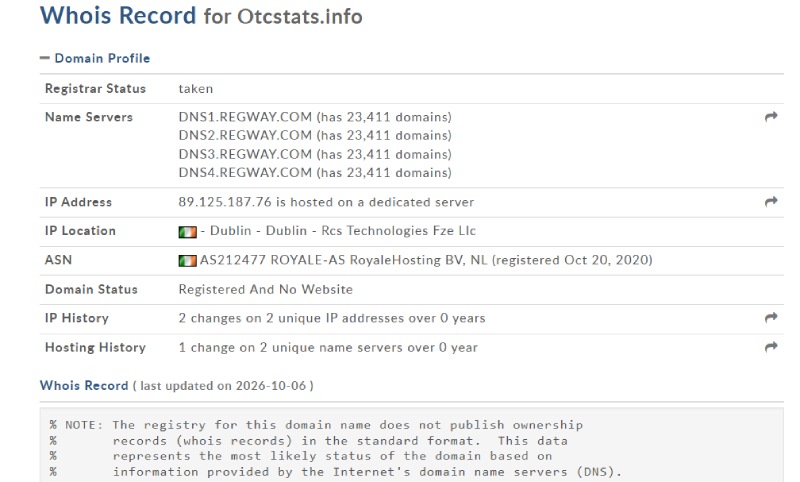Click the IP History label
Viewport: 800px width, 482px height.
[x=77, y=318]
